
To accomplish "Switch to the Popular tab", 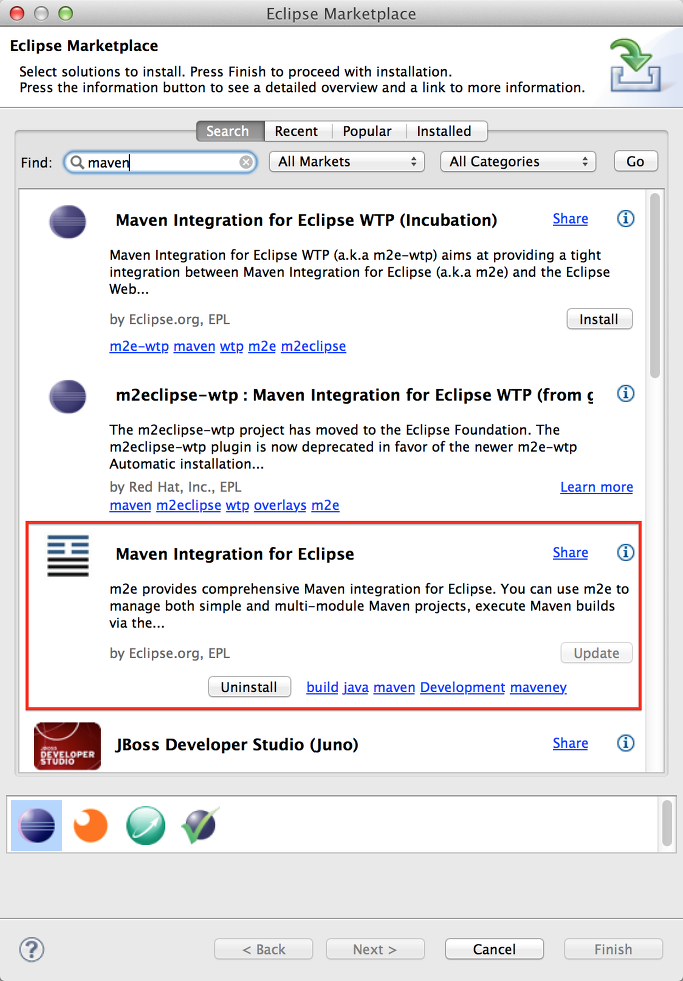I will pyautogui.click(x=367, y=131).
